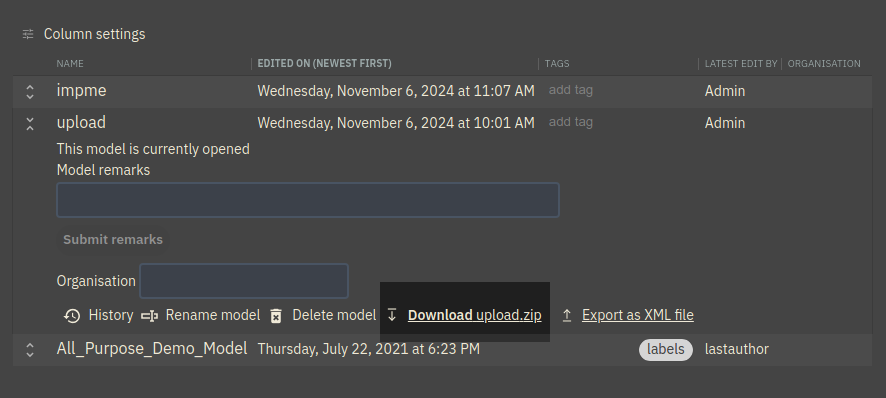
Task: Open Column settings sliders icon
Action: click(28, 34)
